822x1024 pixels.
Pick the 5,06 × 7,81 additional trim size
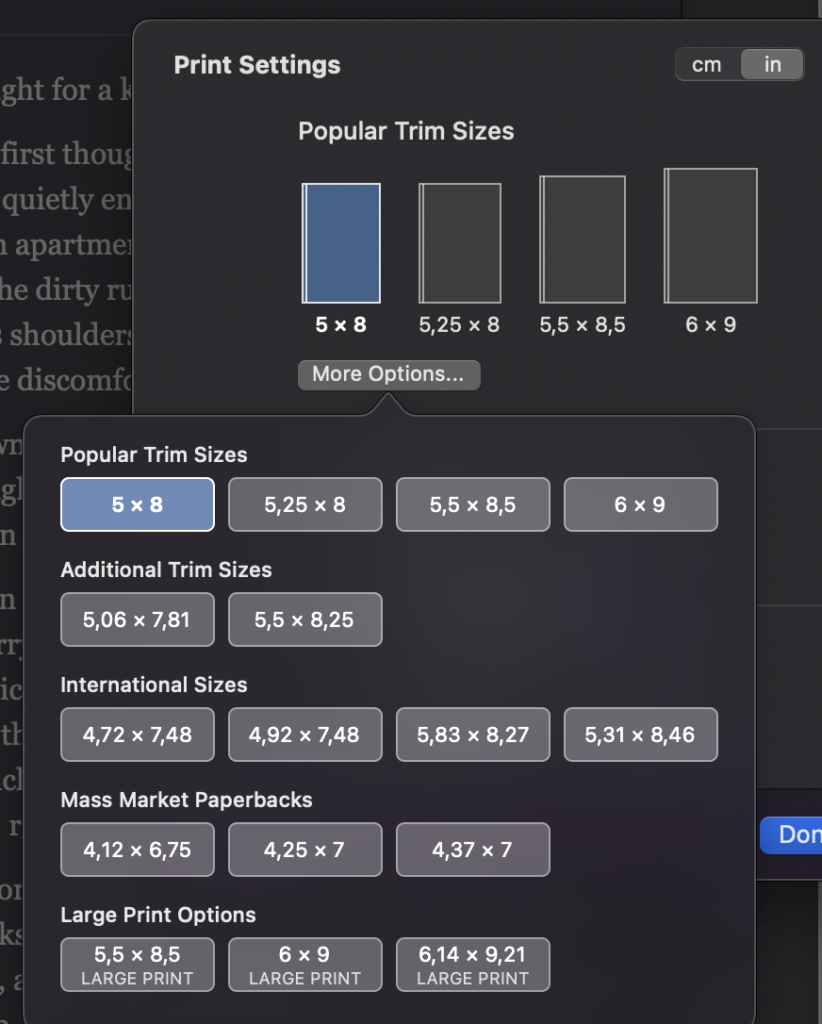coord(137,620)
